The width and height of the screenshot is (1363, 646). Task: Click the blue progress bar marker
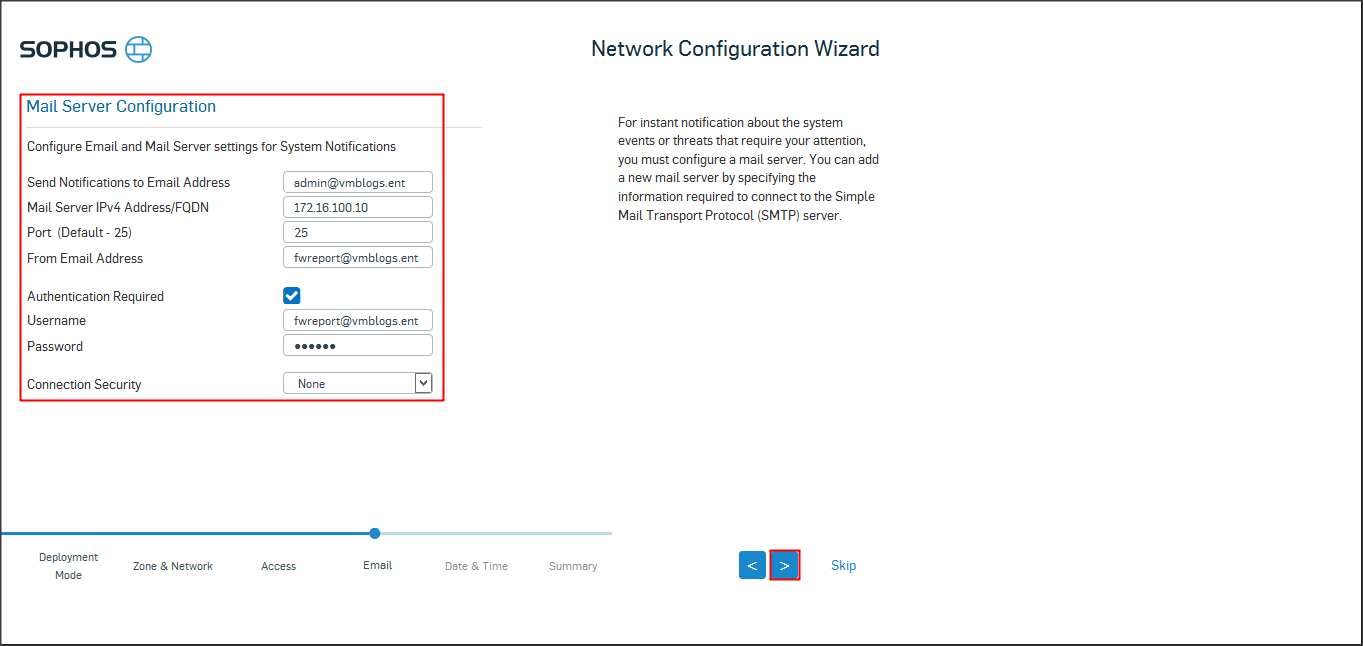(375, 533)
